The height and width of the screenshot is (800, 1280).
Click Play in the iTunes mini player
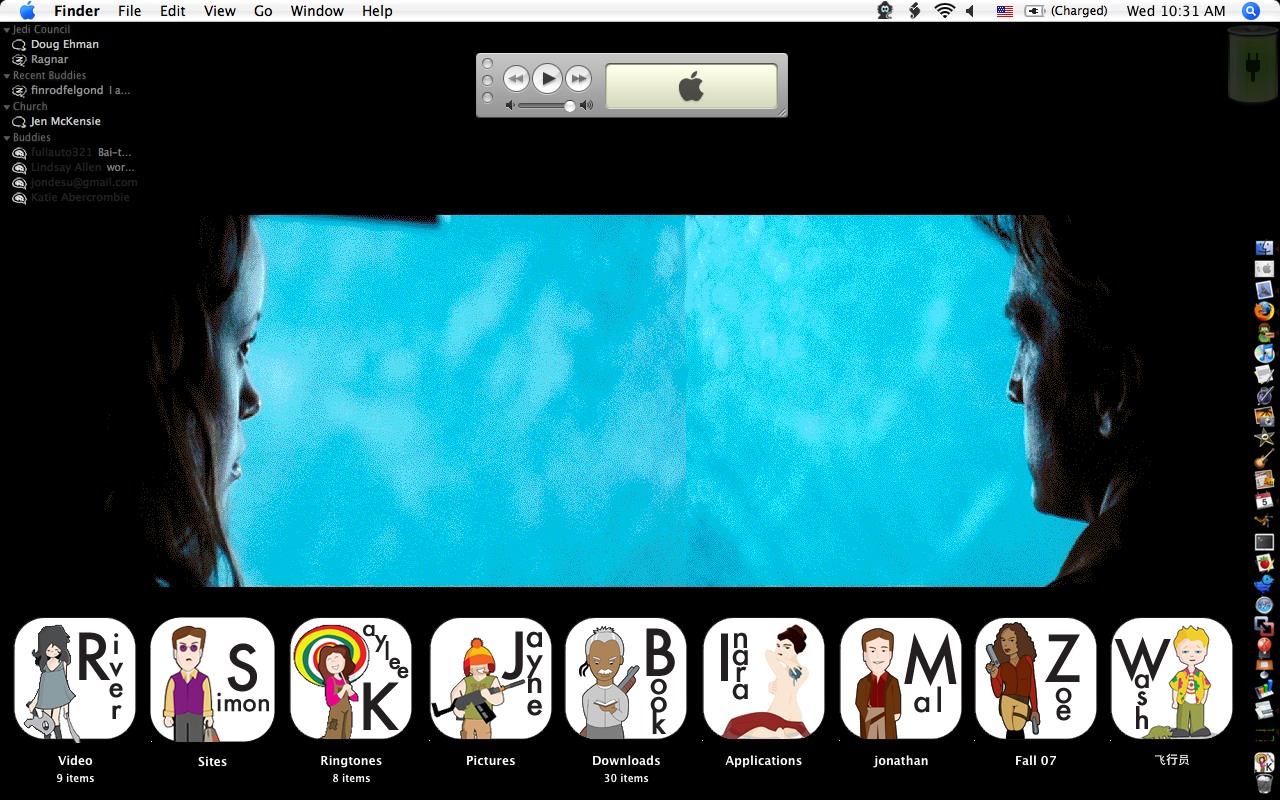[547, 78]
